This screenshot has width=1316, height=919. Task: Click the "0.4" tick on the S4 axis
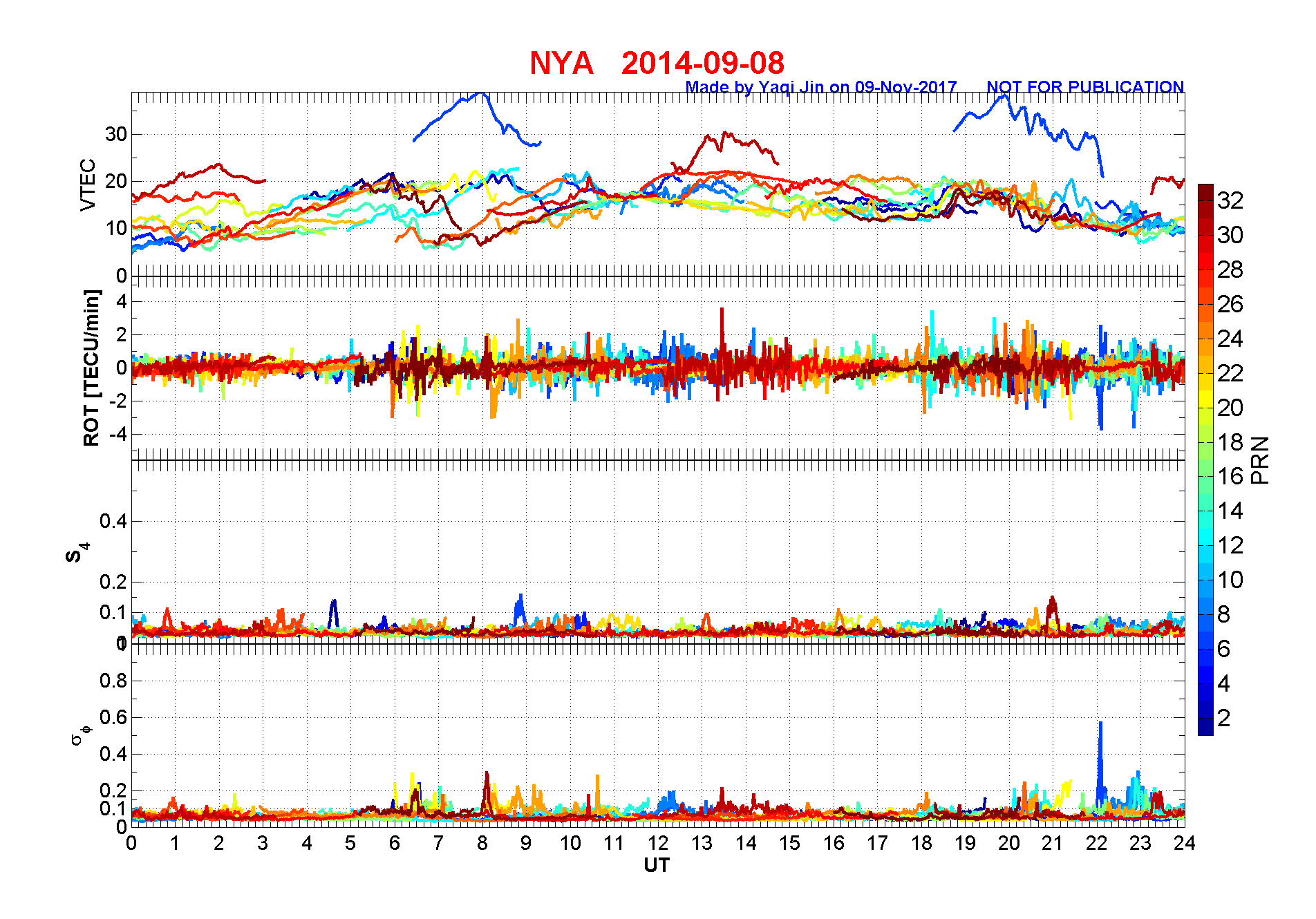tap(113, 521)
